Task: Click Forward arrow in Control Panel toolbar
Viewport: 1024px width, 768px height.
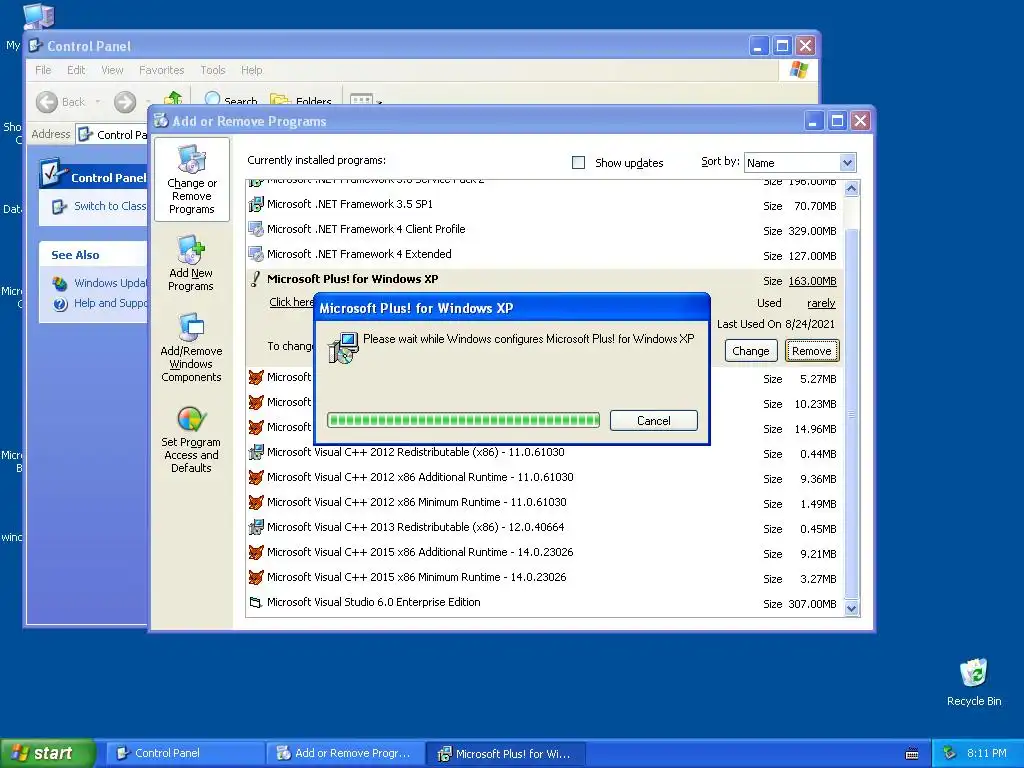Action: 125,102
